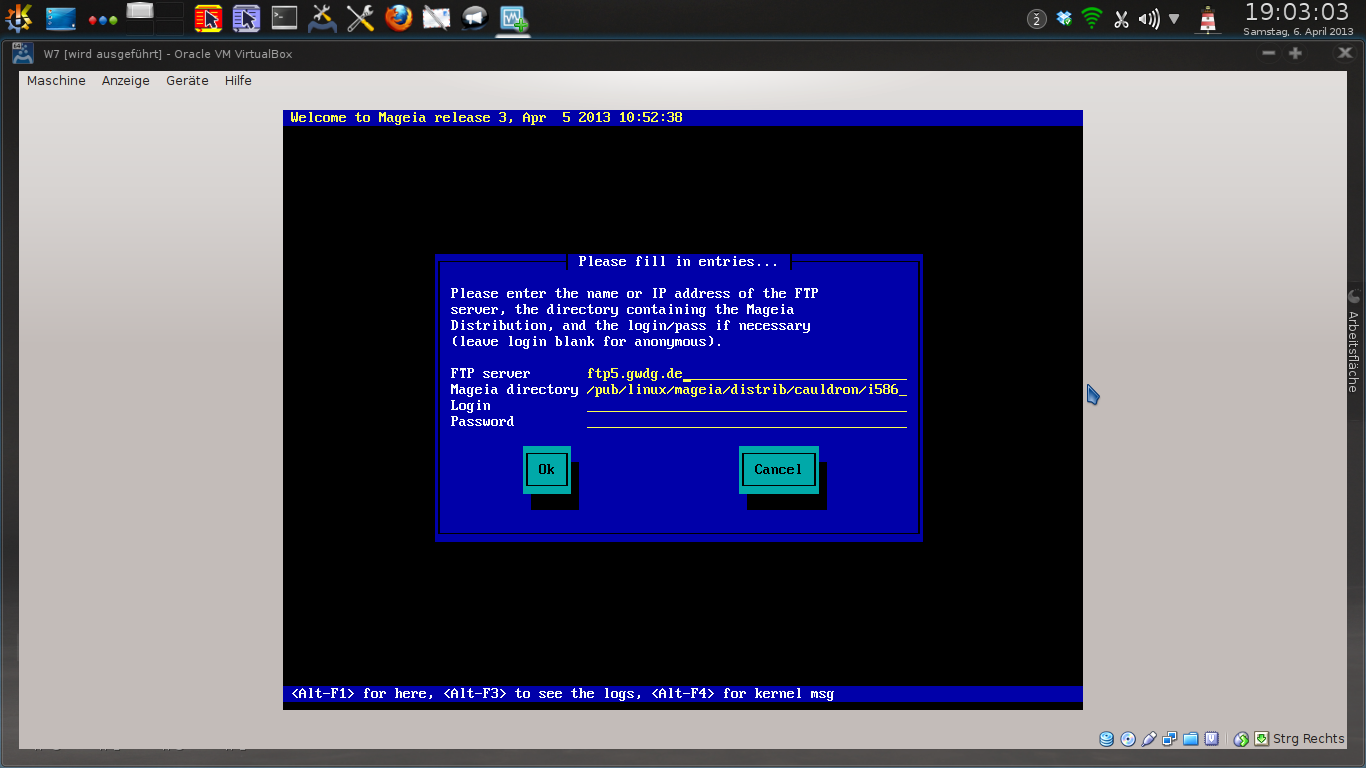Click VirtualBox virtualization chip indicator
The image size is (1366, 768).
point(1212,739)
